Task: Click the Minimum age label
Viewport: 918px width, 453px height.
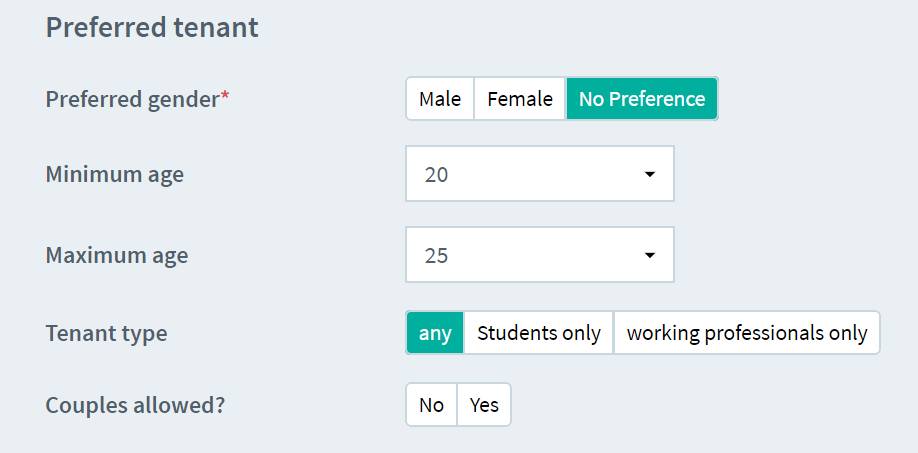Action: pyautogui.click(x=115, y=174)
